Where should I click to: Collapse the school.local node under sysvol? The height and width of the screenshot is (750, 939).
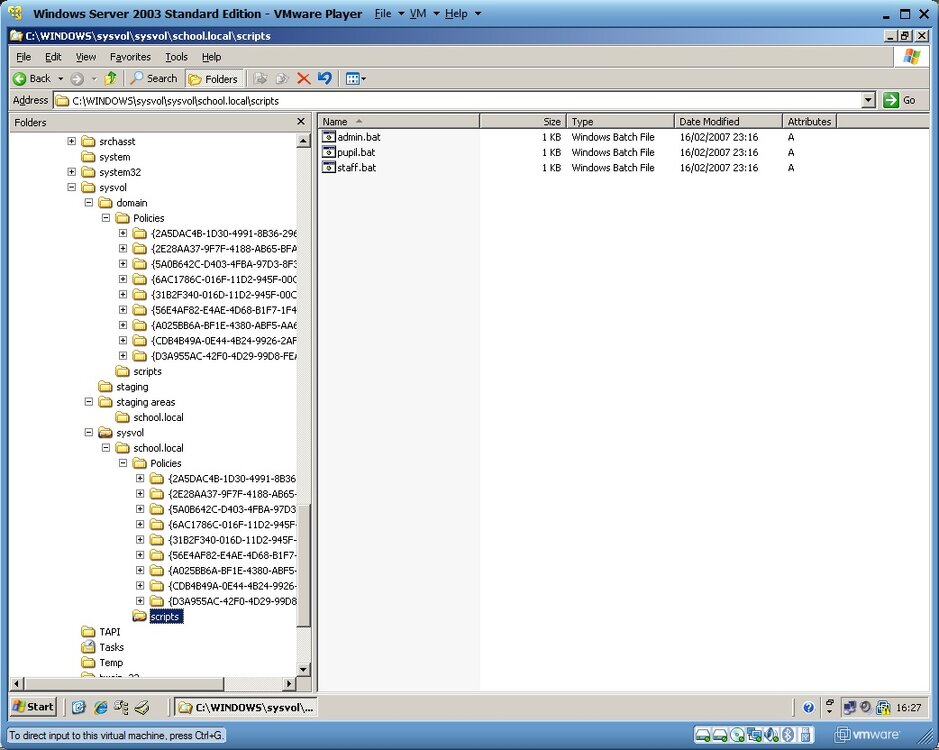point(105,447)
